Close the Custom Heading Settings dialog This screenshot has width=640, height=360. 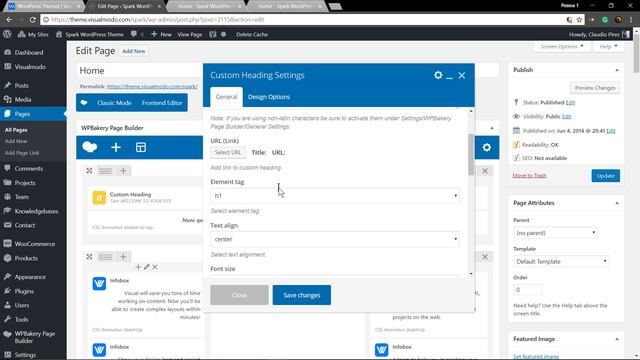click(462, 75)
